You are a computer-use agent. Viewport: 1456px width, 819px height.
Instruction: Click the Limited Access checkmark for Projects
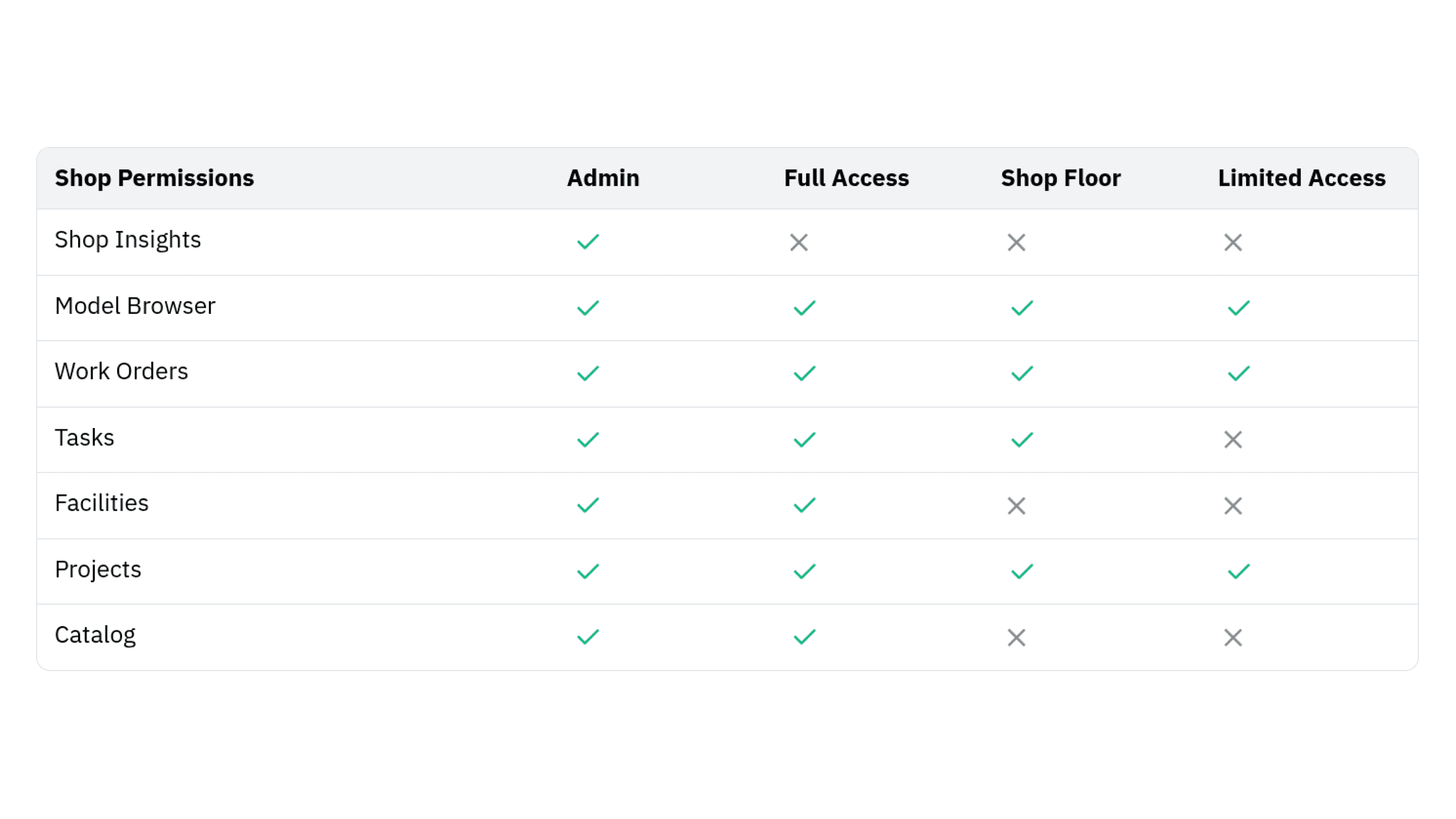click(x=1238, y=571)
